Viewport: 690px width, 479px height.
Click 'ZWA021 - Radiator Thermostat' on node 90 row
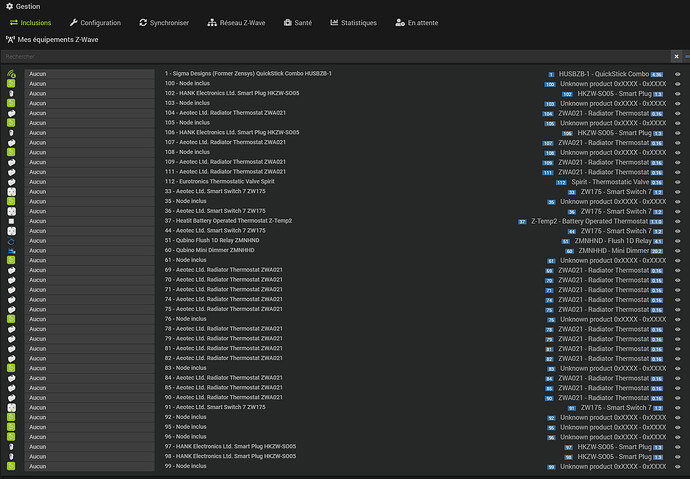click(603, 398)
